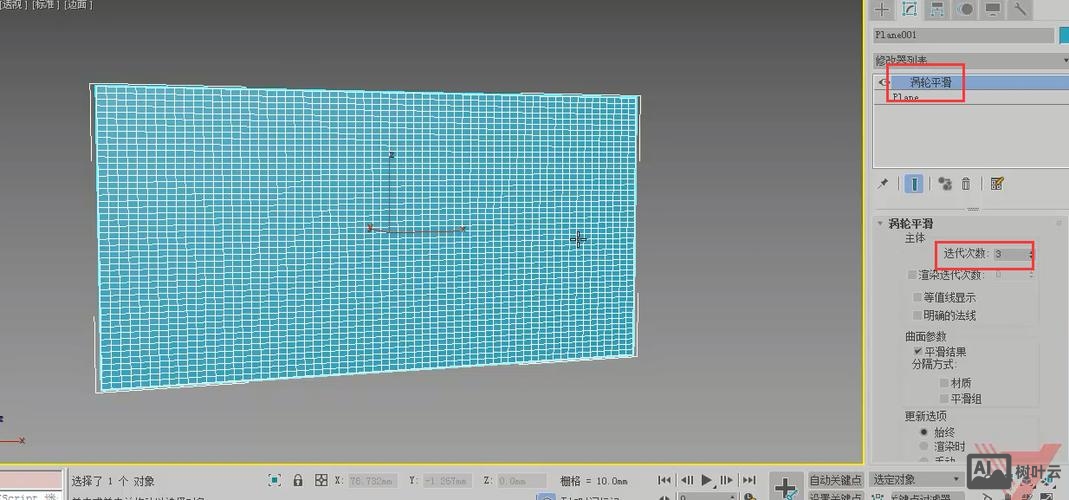Open the Utilities wrench tab
Image resolution: width=1069 pixels, height=500 pixels.
(1021, 9)
